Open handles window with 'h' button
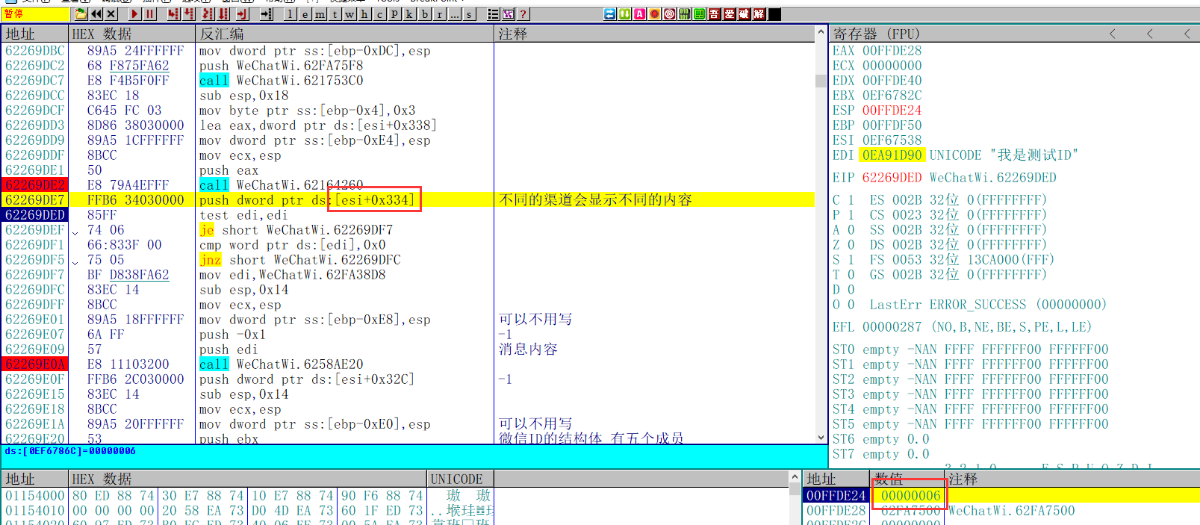Viewport: 1200px width, 525px height. [364, 14]
